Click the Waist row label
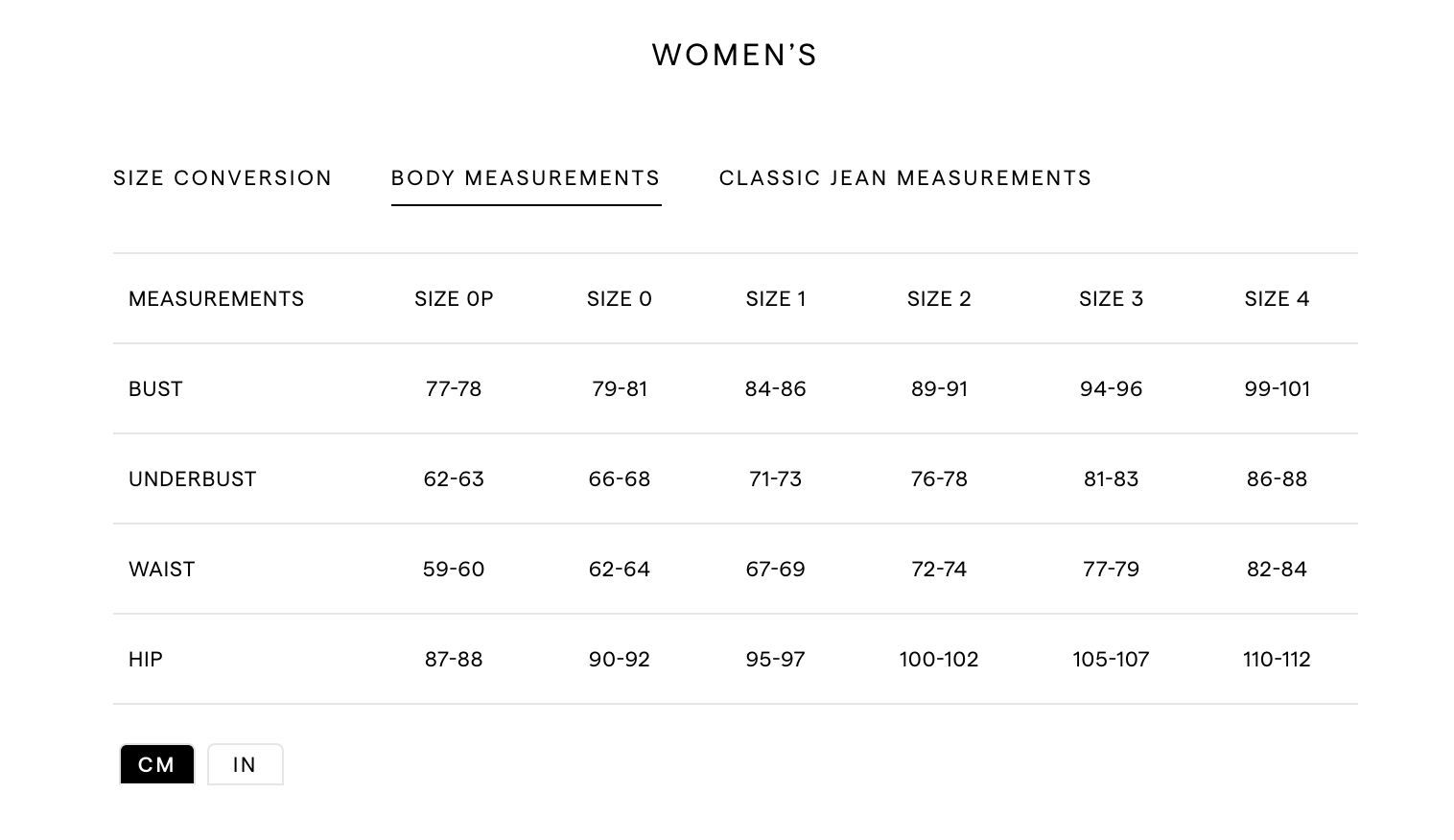 point(162,570)
